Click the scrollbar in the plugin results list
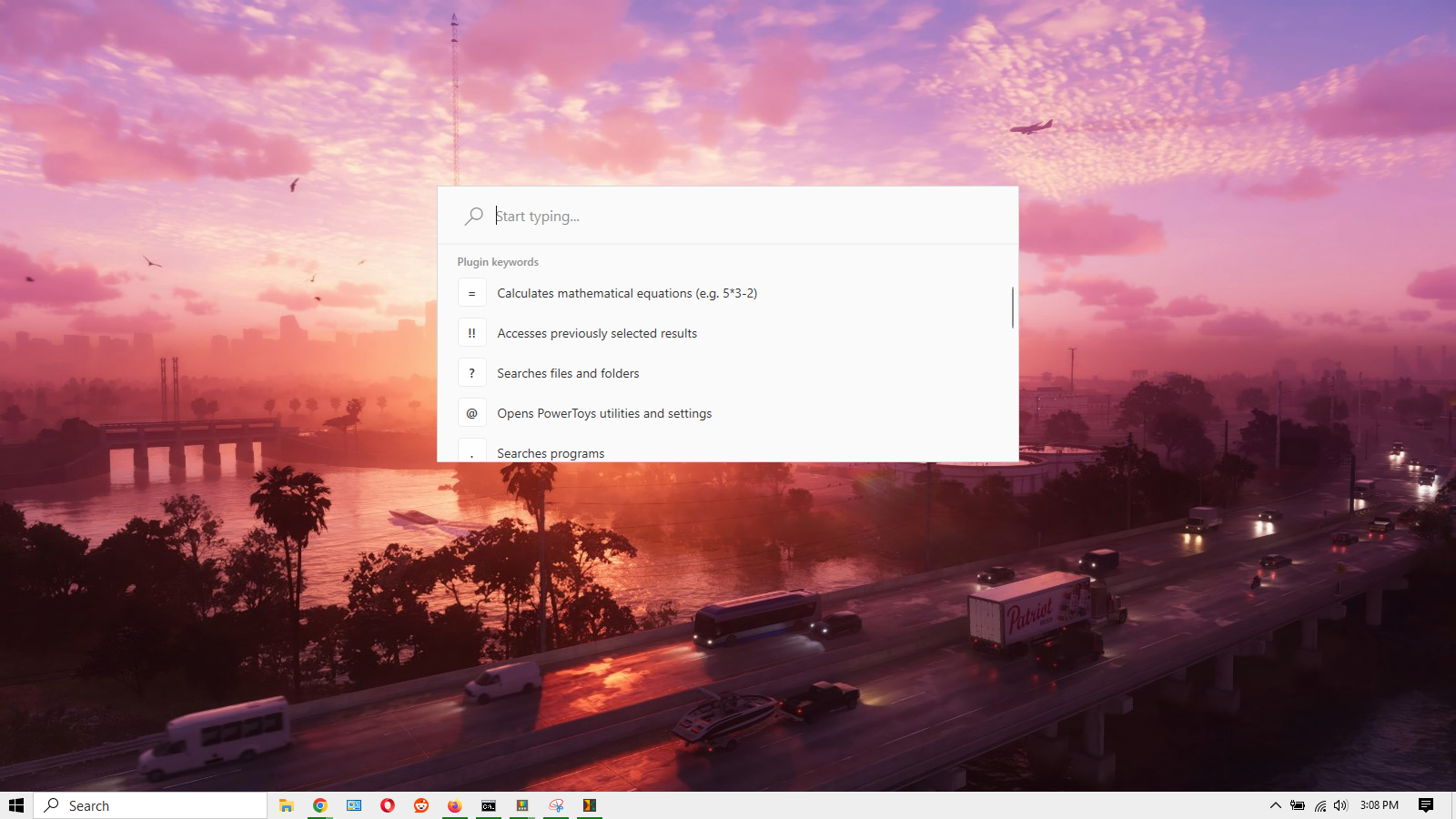Image resolution: width=1456 pixels, height=819 pixels. pos(1011,307)
